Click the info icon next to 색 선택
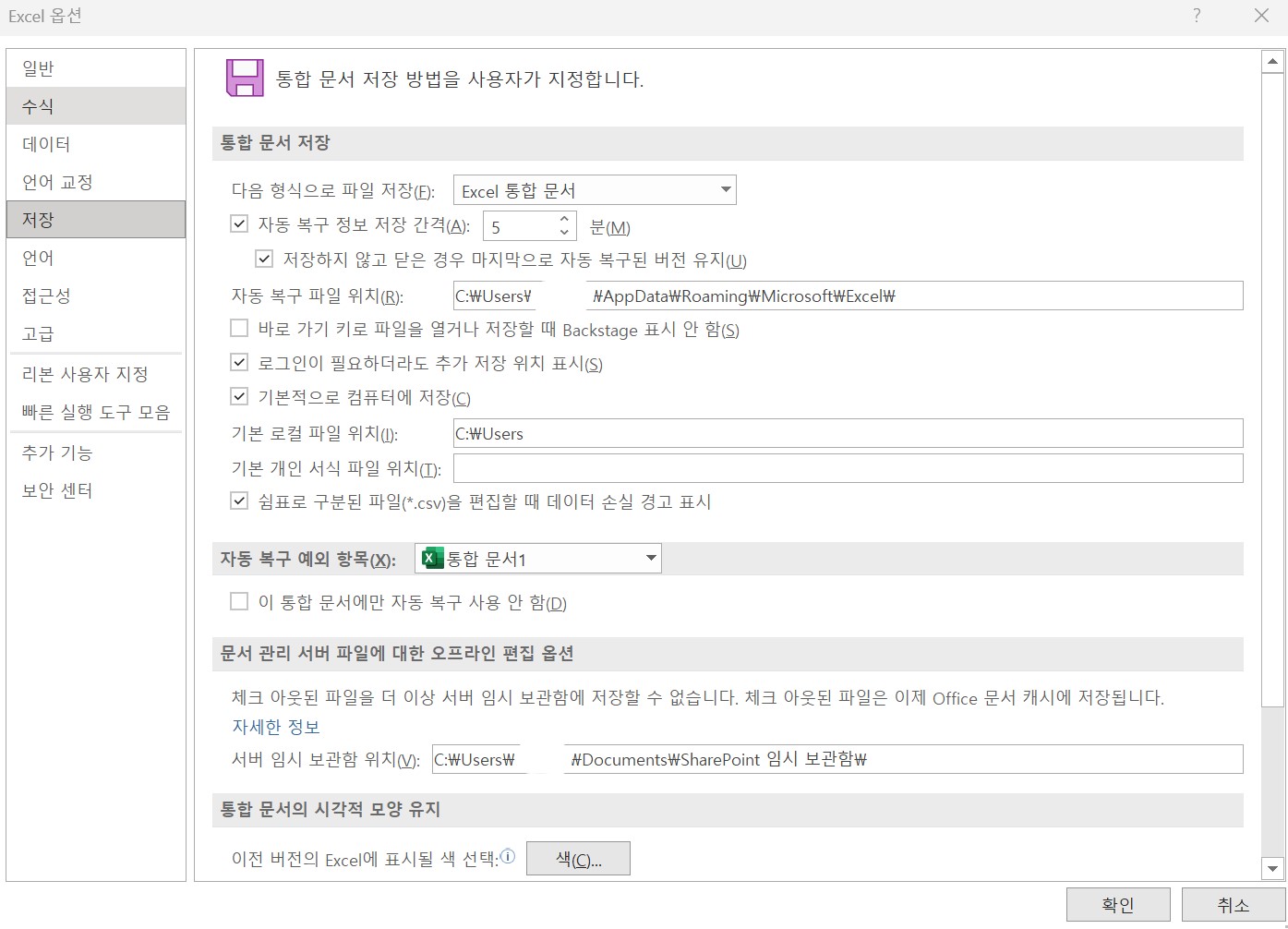Image resolution: width=1288 pixels, height=929 pixels. pos(508,858)
